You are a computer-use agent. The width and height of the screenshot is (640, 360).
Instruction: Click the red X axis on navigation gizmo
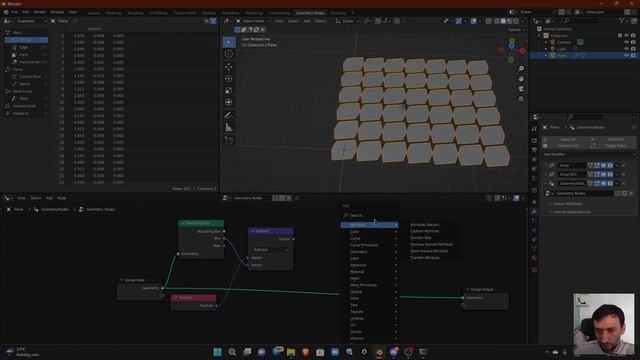point(522,51)
